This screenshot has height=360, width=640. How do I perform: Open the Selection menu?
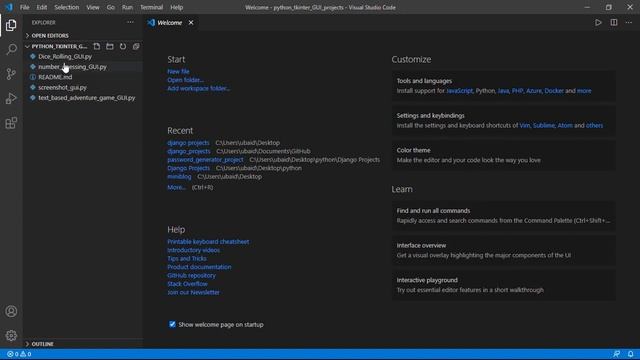67,7
